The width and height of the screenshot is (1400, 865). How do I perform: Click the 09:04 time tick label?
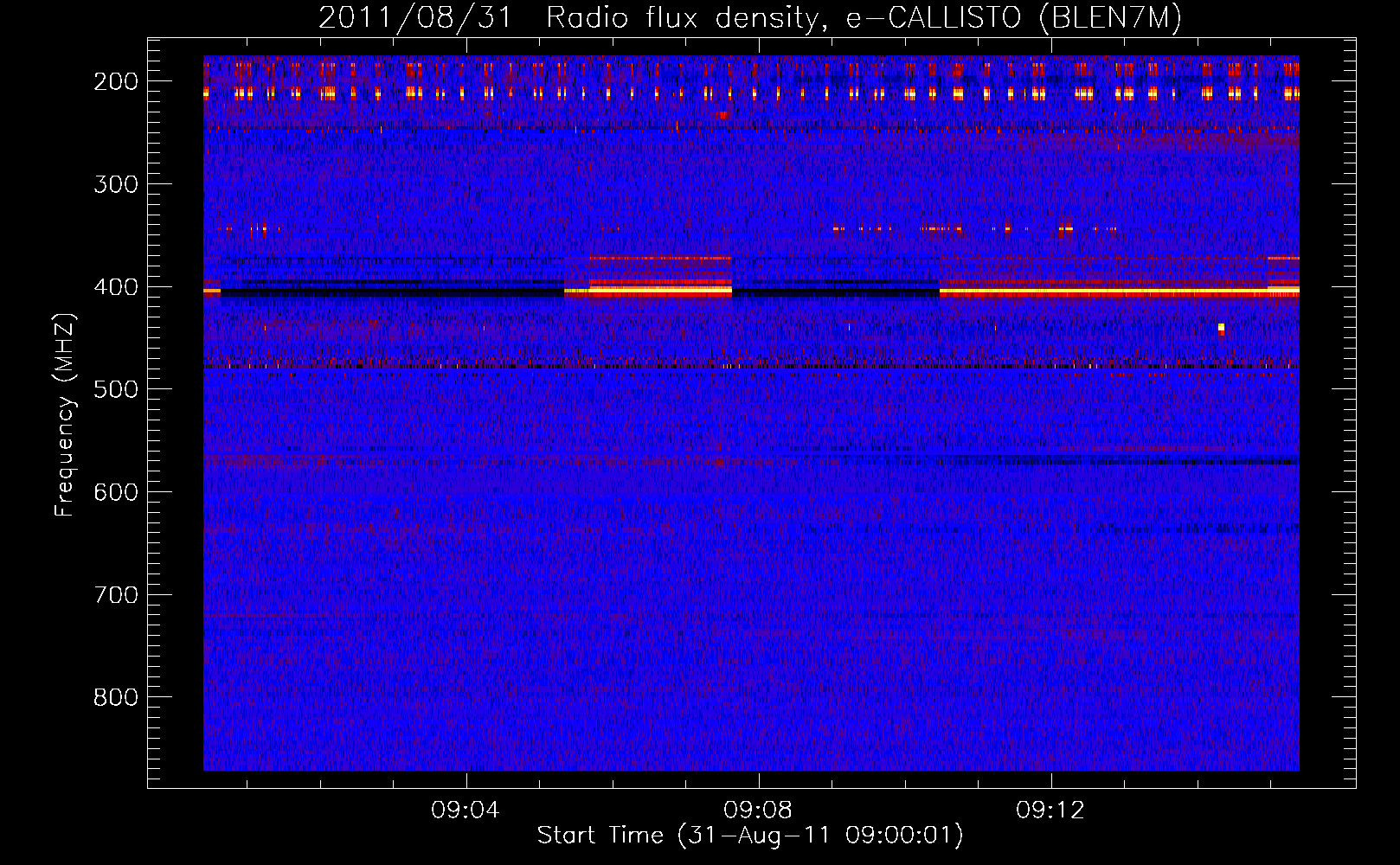tap(466, 811)
